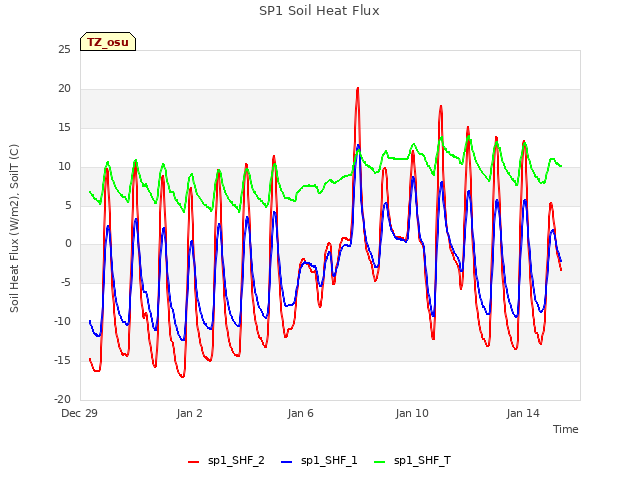Click the sp1_SHF_1 legend label
The height and width of the screenshot is (480, 640).
coord(329,460)
